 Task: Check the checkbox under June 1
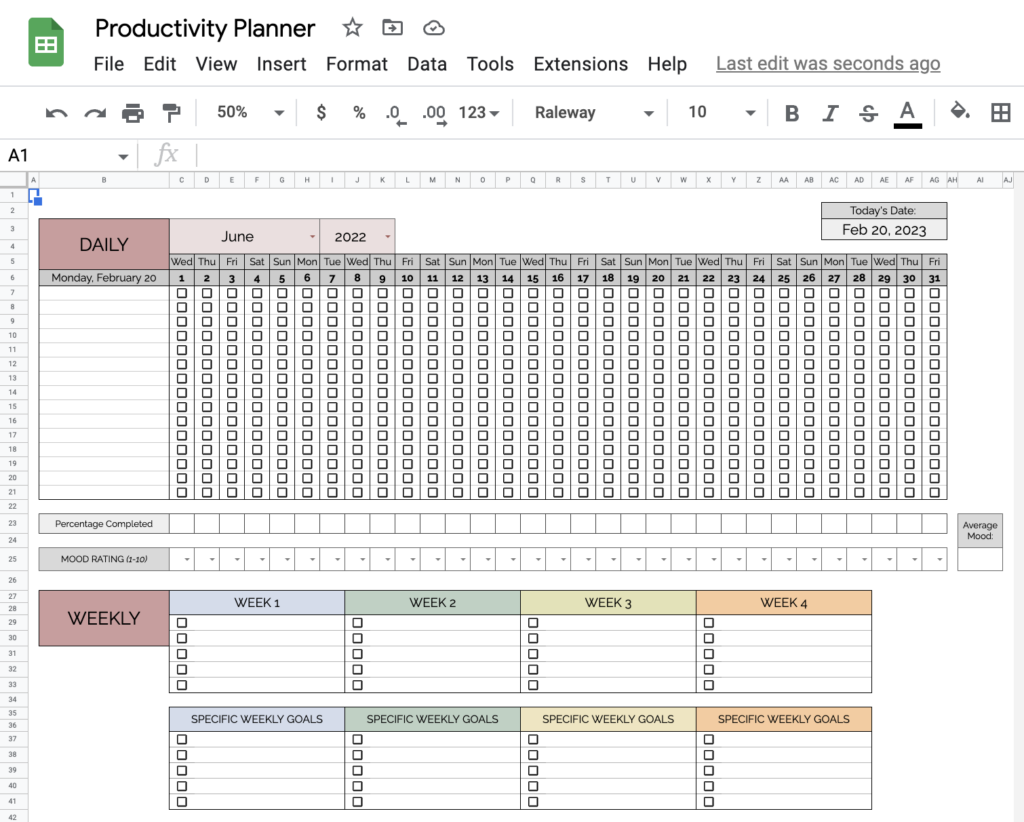181,292
